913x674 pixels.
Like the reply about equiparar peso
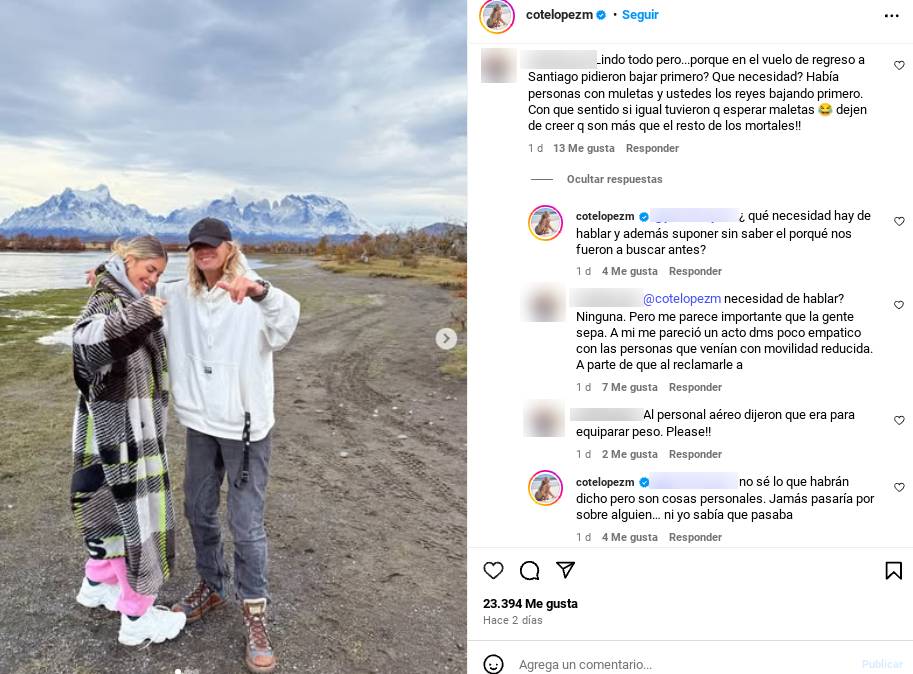click(899, 420)
